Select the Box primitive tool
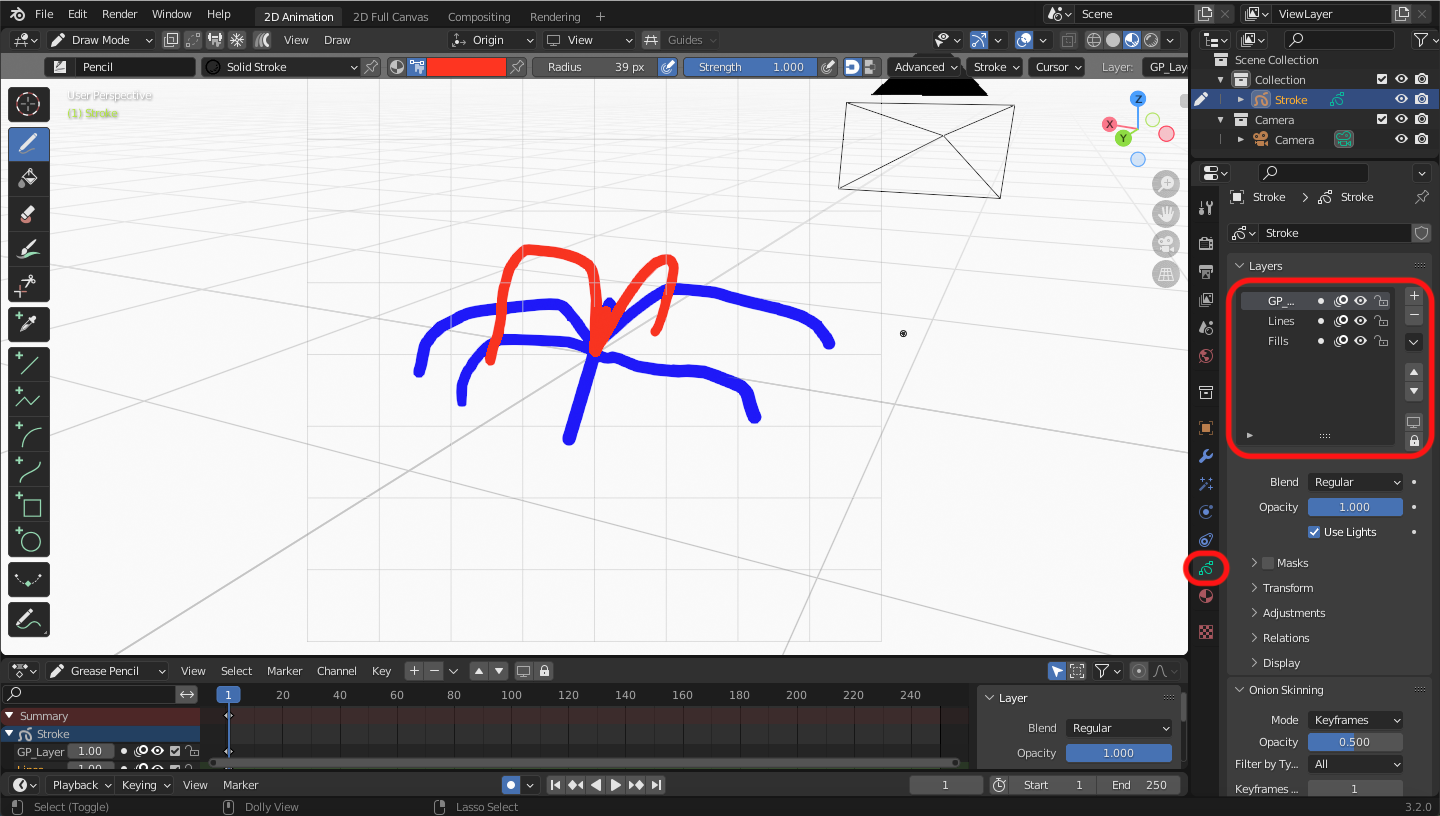The image size is (1440, 816). [29, 504]
